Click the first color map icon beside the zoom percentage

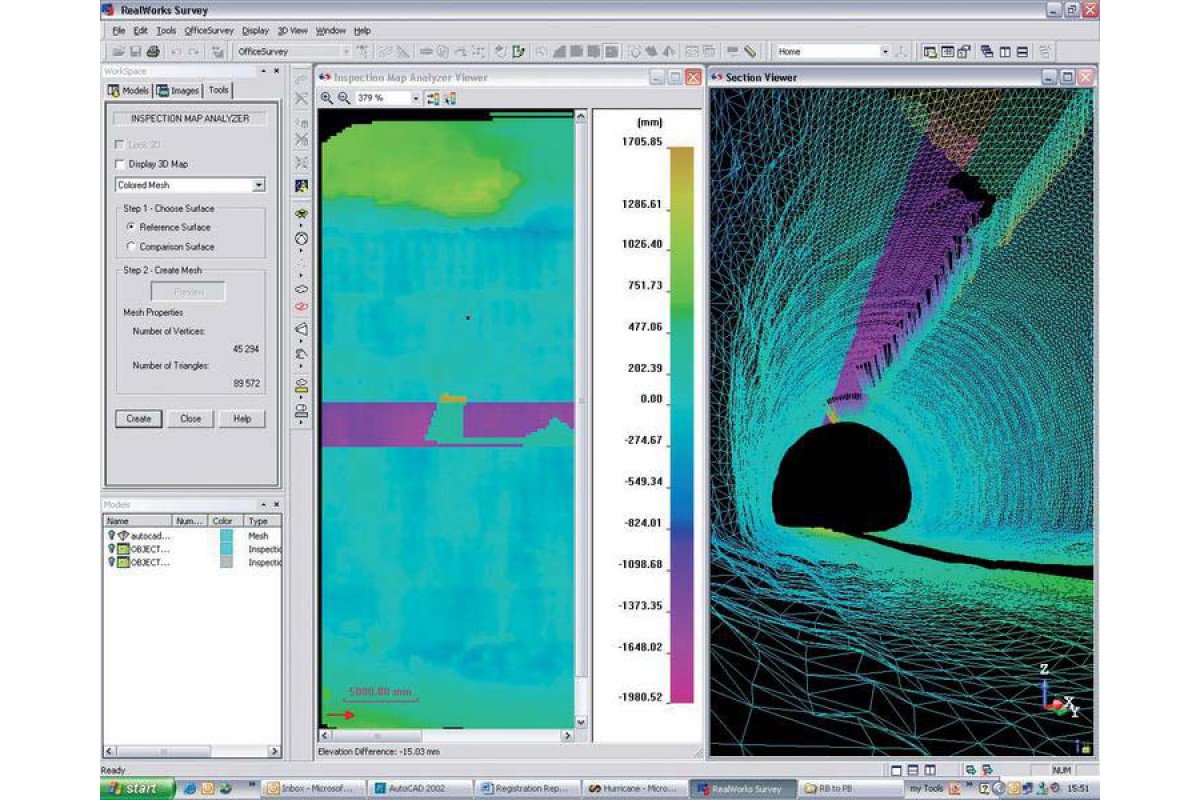[433, 98]
